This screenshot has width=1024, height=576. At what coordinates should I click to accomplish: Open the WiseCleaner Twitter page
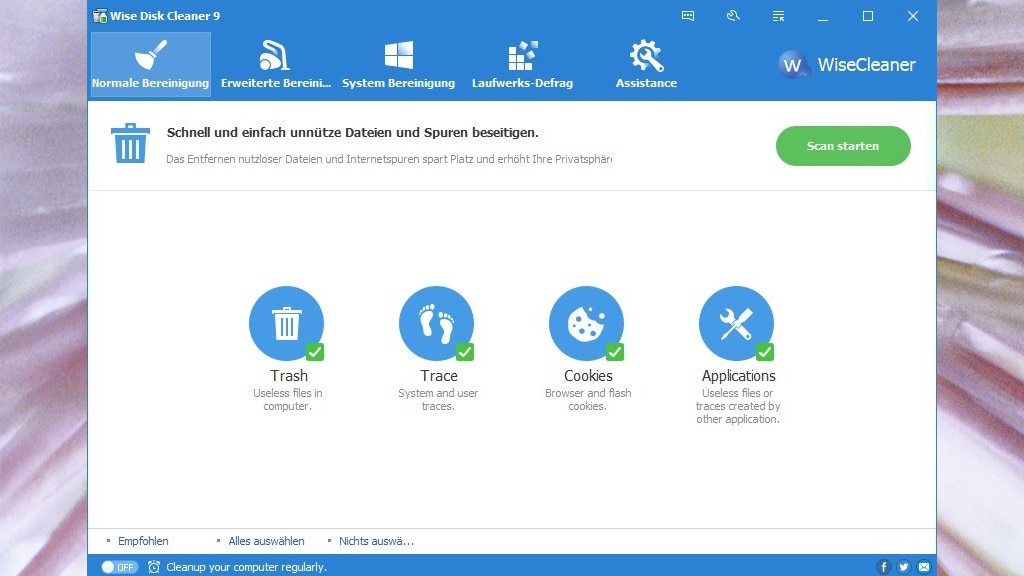coord(903,567)
